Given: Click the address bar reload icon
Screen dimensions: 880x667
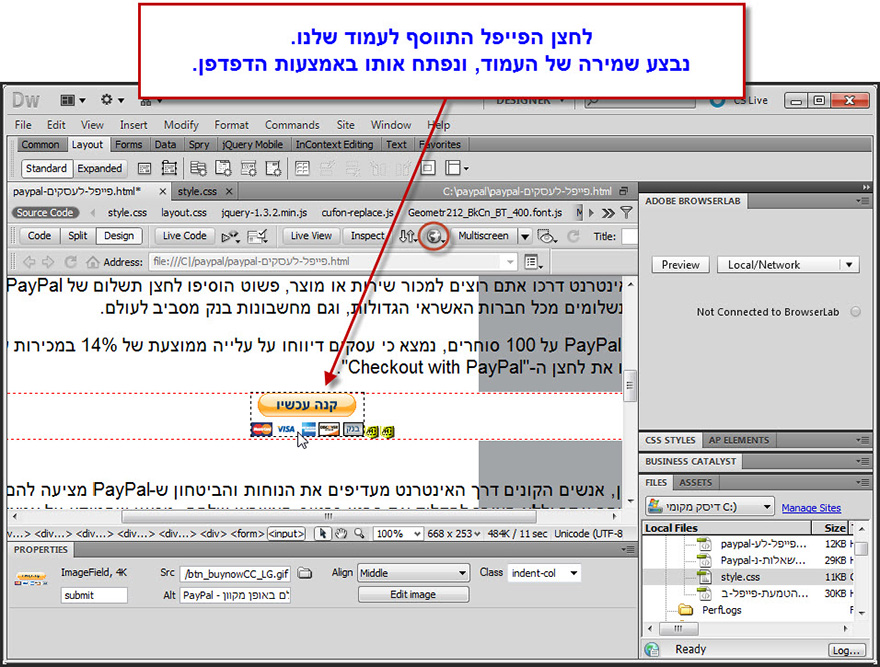Looking at the screenshot, I should pyautogui.click(x=70, y=262).
